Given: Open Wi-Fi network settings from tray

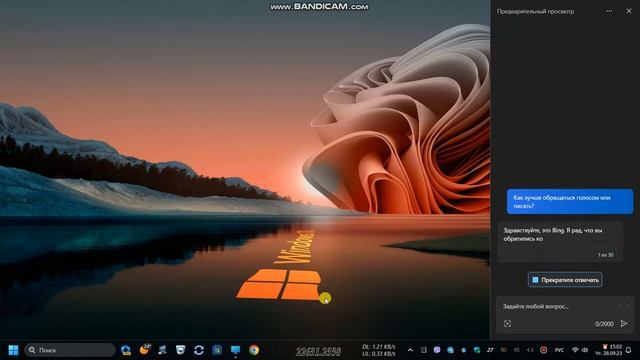Looking at the screenshot, I should [575, 350].
